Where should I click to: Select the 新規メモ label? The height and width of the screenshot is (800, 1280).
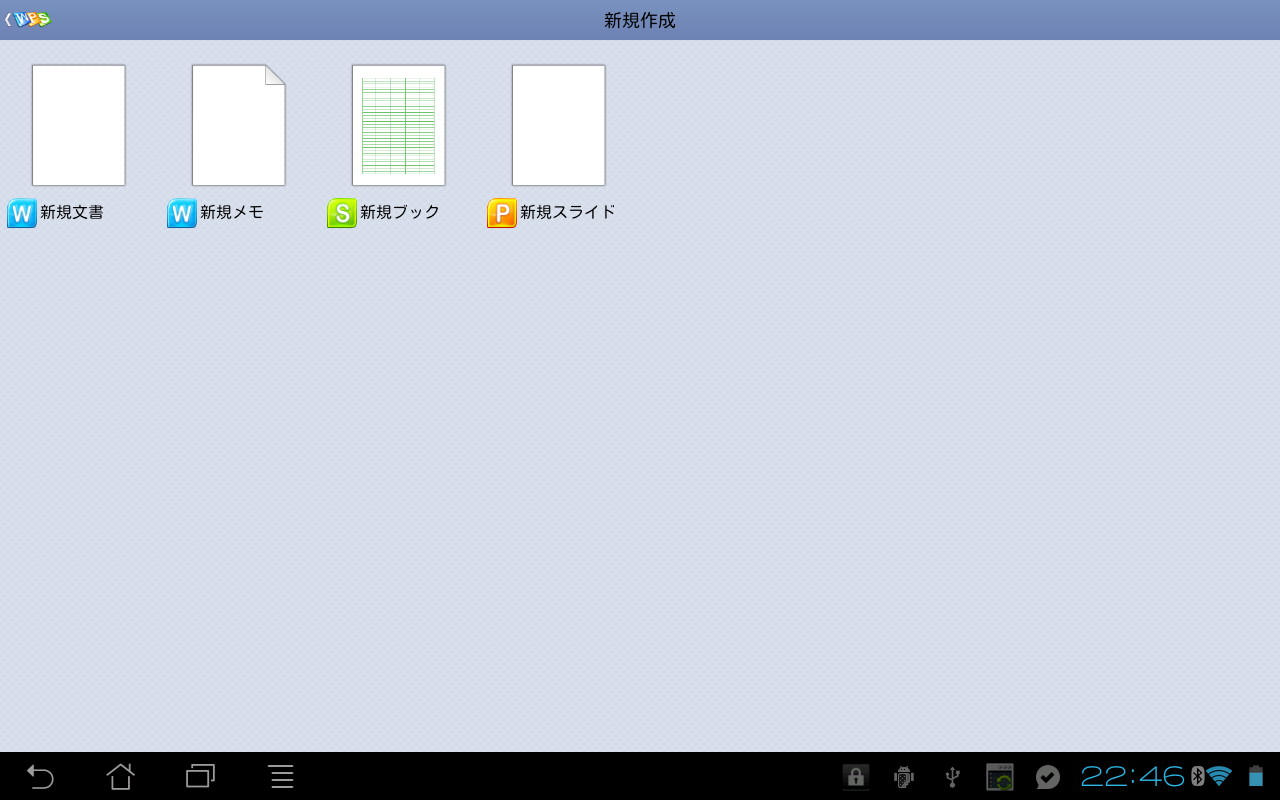click(232, 212)
